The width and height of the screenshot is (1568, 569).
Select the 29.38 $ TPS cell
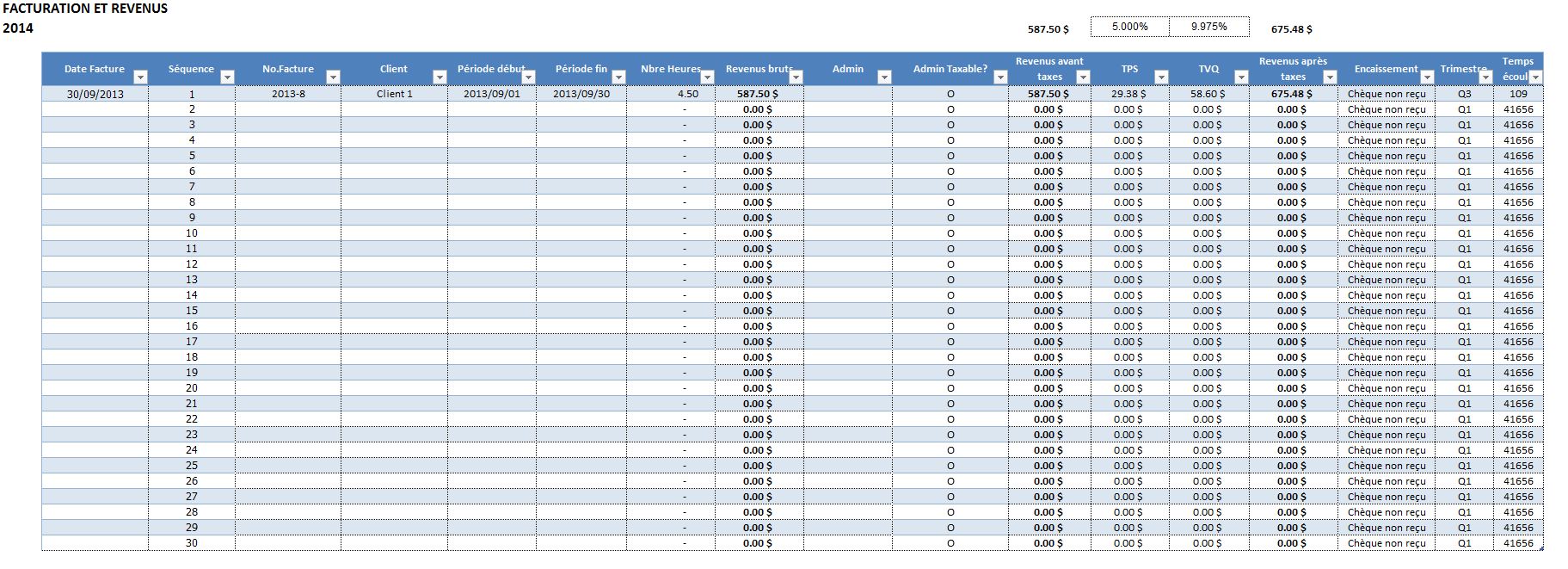[x=1128, y=94]
